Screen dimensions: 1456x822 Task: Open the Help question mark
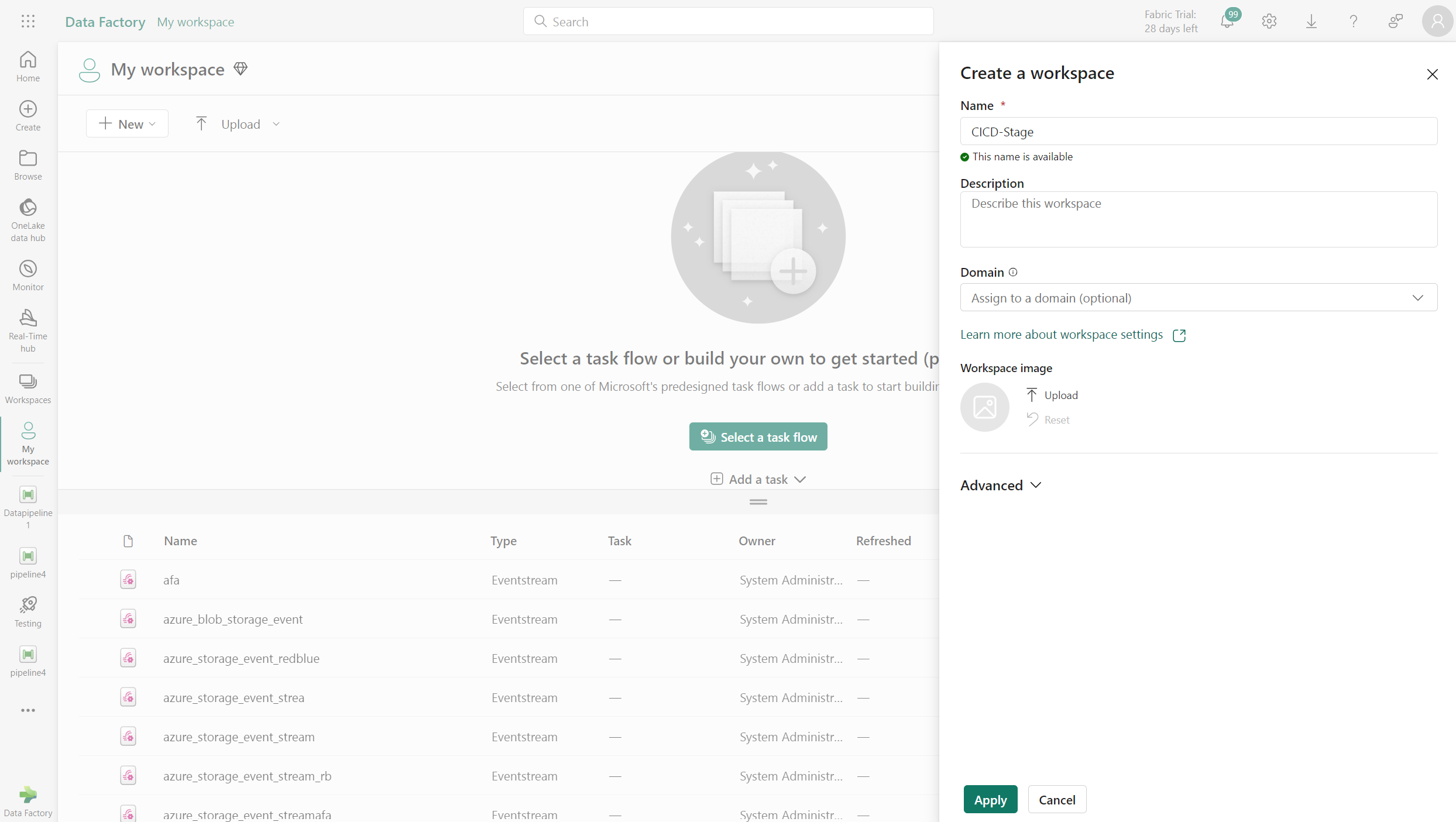pyautogui.click(x=1354, y=22)
